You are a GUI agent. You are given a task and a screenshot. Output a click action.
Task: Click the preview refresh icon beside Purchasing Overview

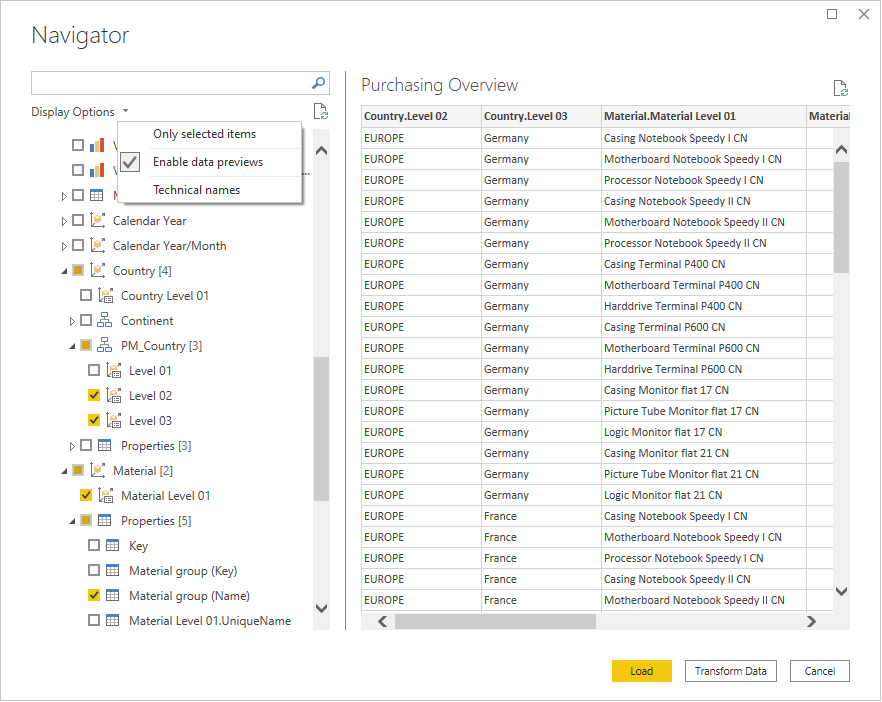(840, 88)
